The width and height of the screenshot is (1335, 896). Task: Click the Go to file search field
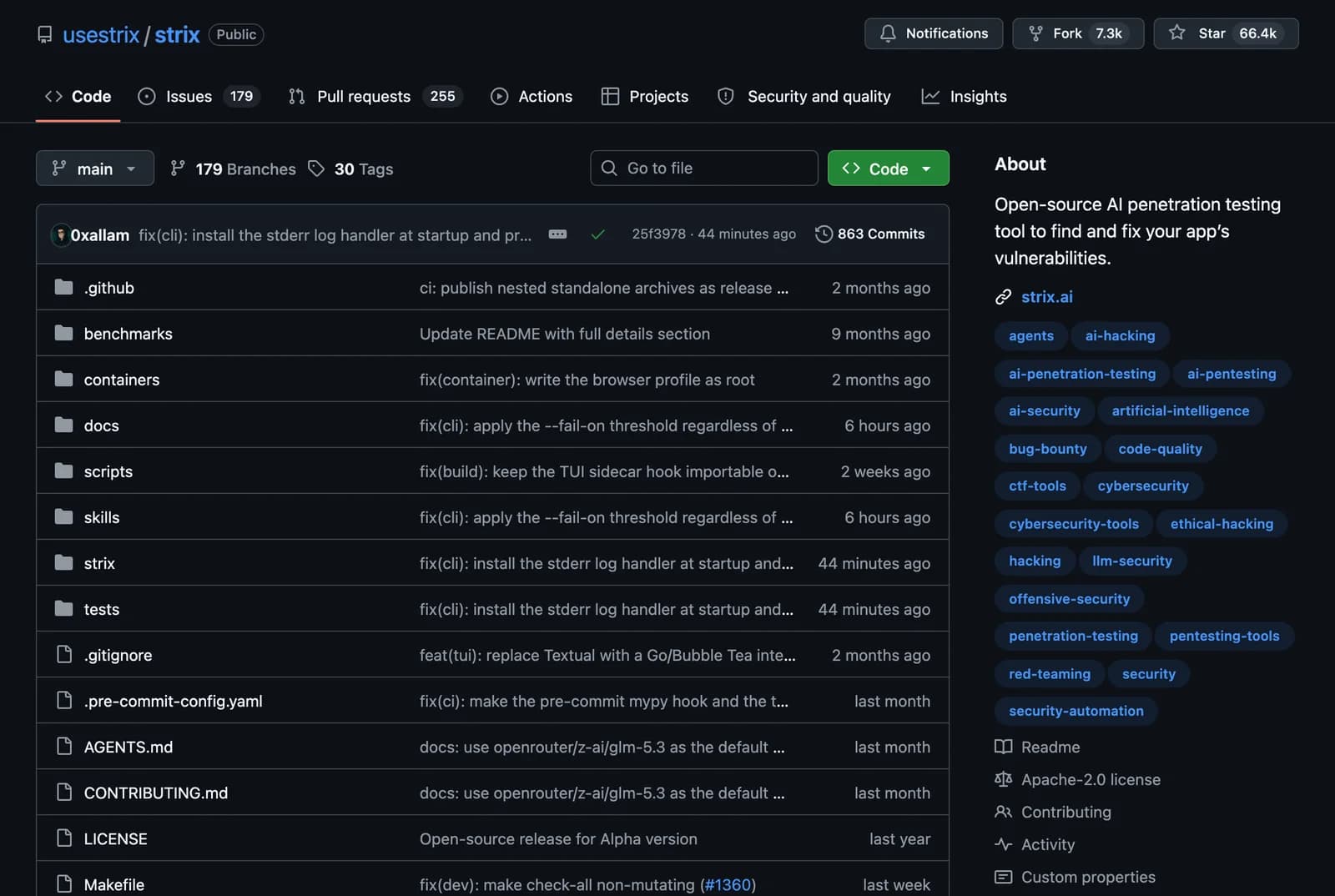point(703,168)
